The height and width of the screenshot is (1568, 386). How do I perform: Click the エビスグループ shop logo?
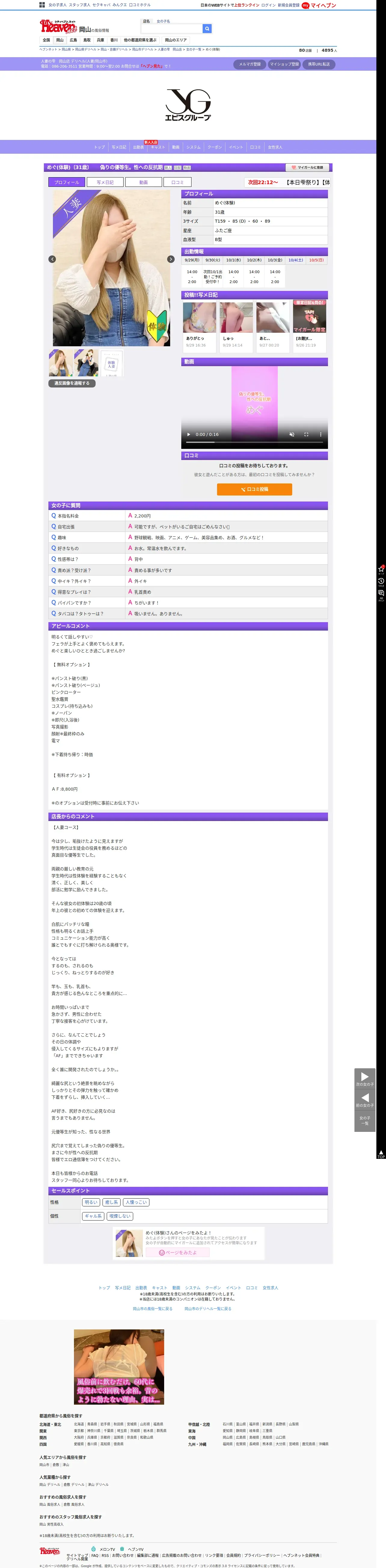tap(188, 105)
